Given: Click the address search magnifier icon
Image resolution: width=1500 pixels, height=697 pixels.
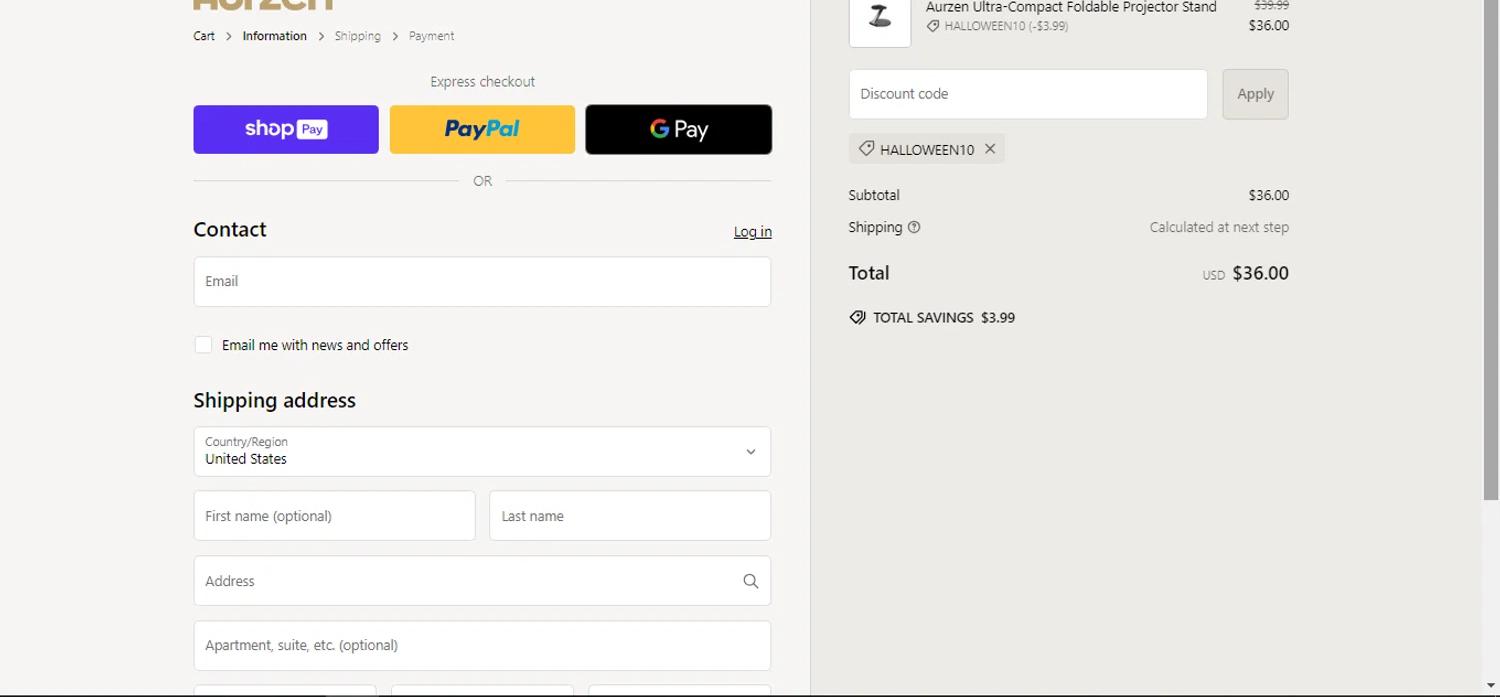Looking at the screenshot, I should click(x=750, y=581).
